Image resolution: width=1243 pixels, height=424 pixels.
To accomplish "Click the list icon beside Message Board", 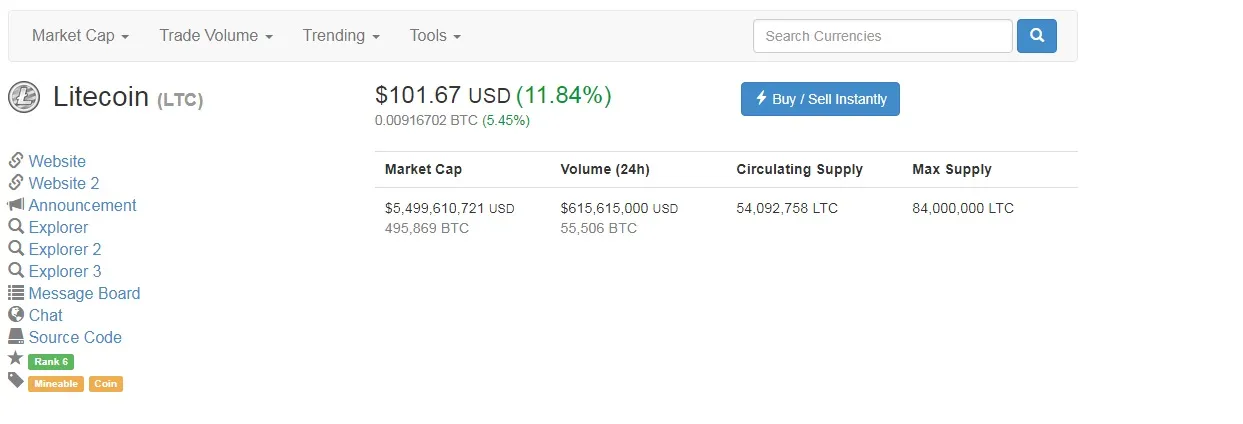I will pos(16,293).
